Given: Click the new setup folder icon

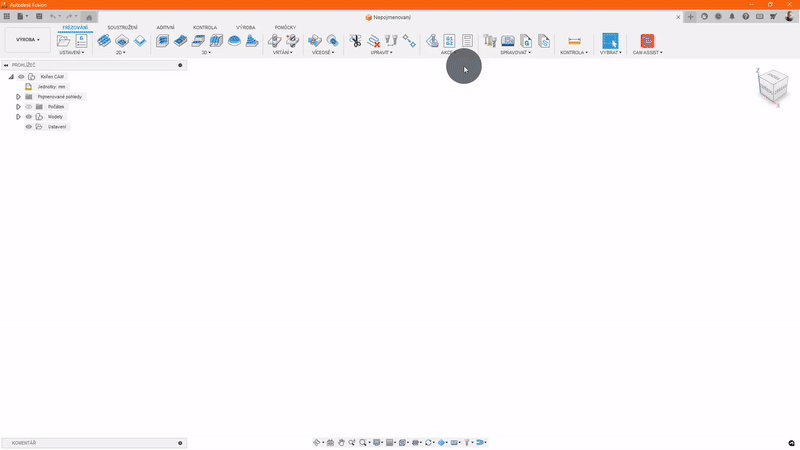Looking at the screenshot, I should 64,41.
